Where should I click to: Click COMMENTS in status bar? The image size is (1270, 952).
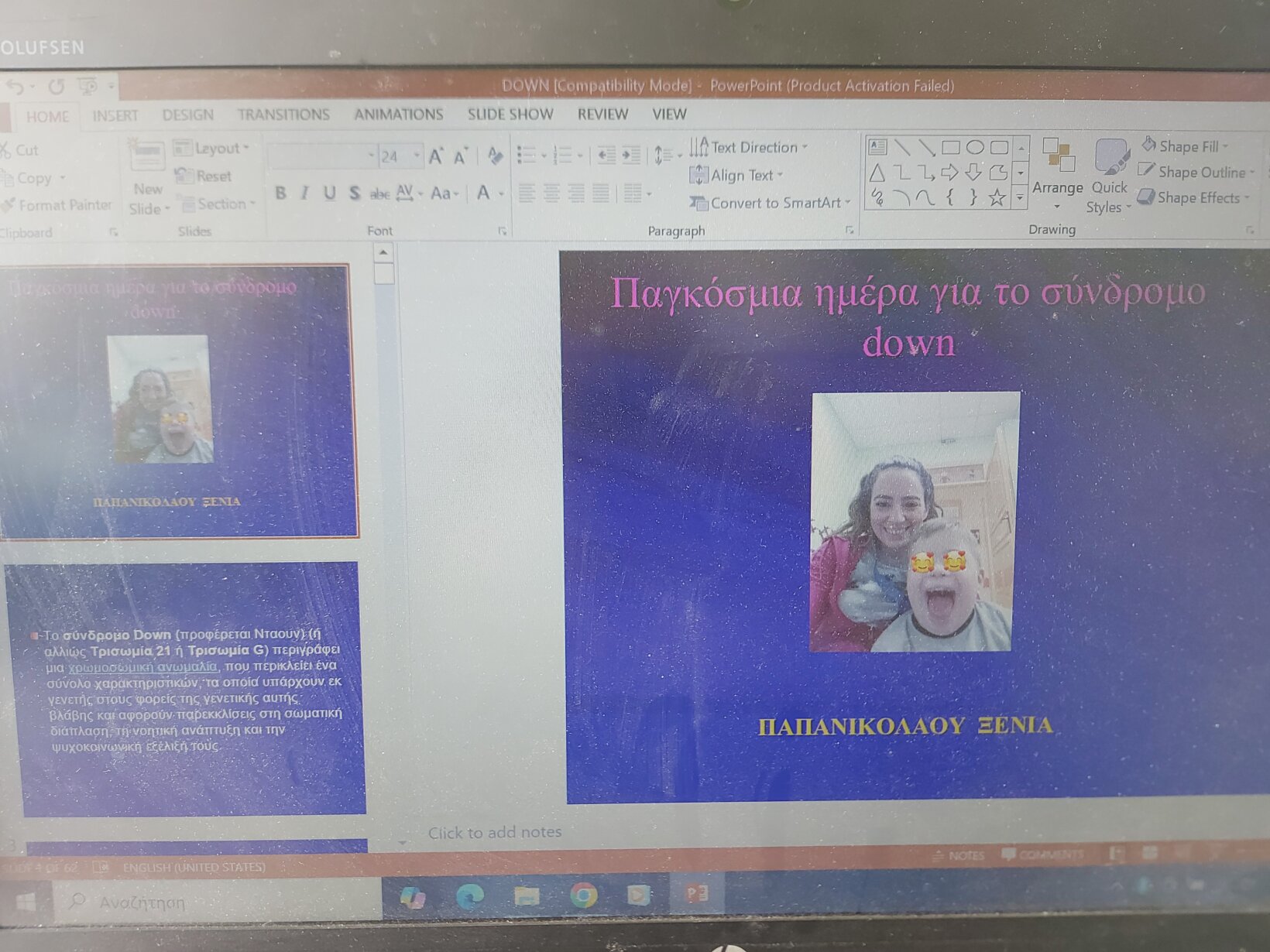click(1042, 854)
